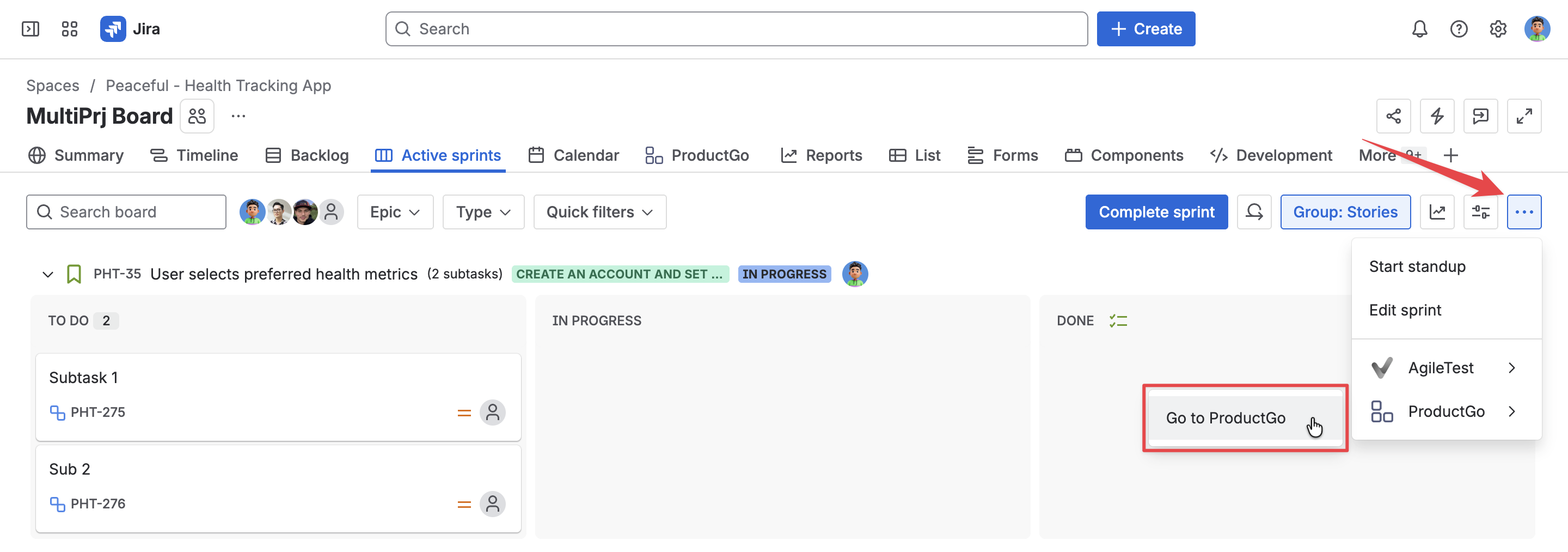Click the Search board field
Image resolution: width=1568 pixels, height=552 pixels.
tap(126, 212)
